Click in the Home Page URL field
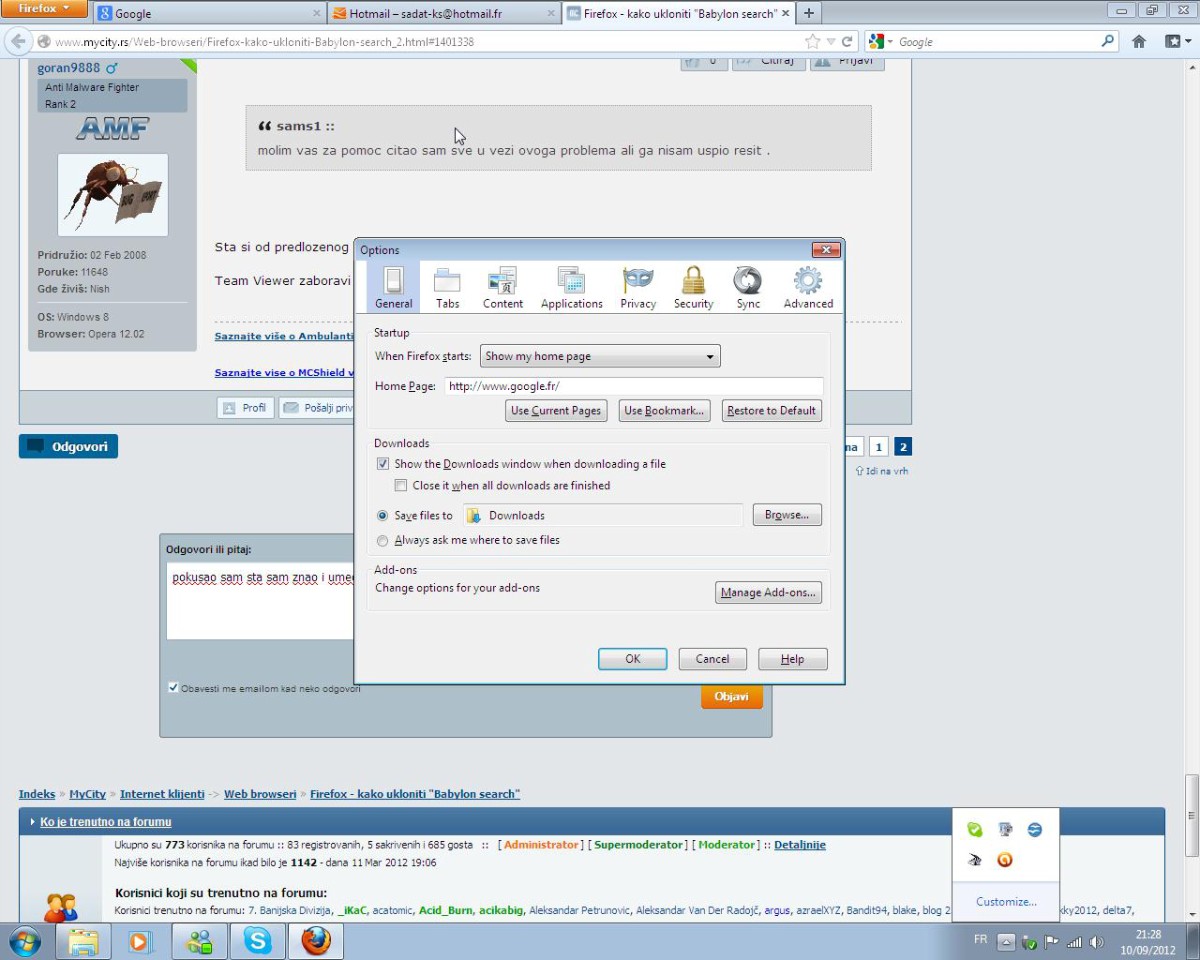 (x=634, y=386)
